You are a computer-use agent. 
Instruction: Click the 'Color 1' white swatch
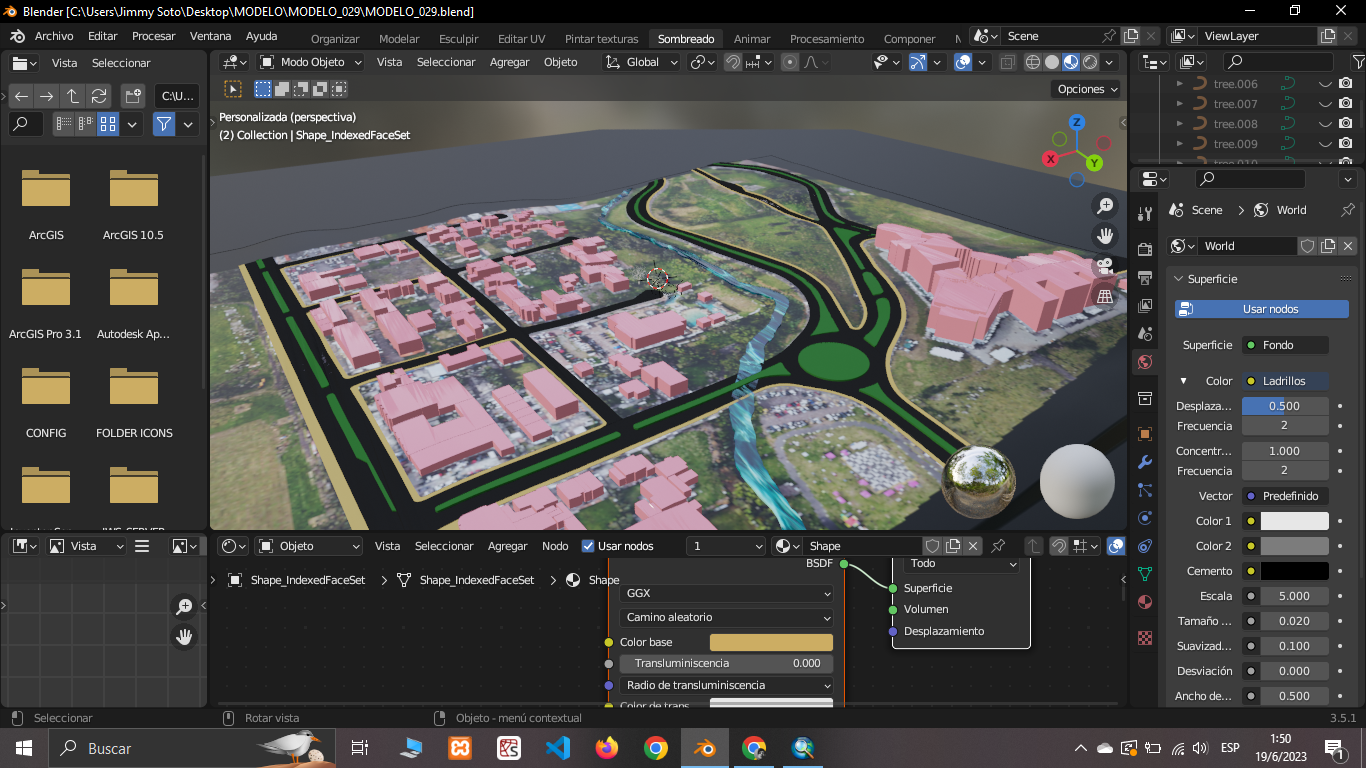click(1294, 521)
